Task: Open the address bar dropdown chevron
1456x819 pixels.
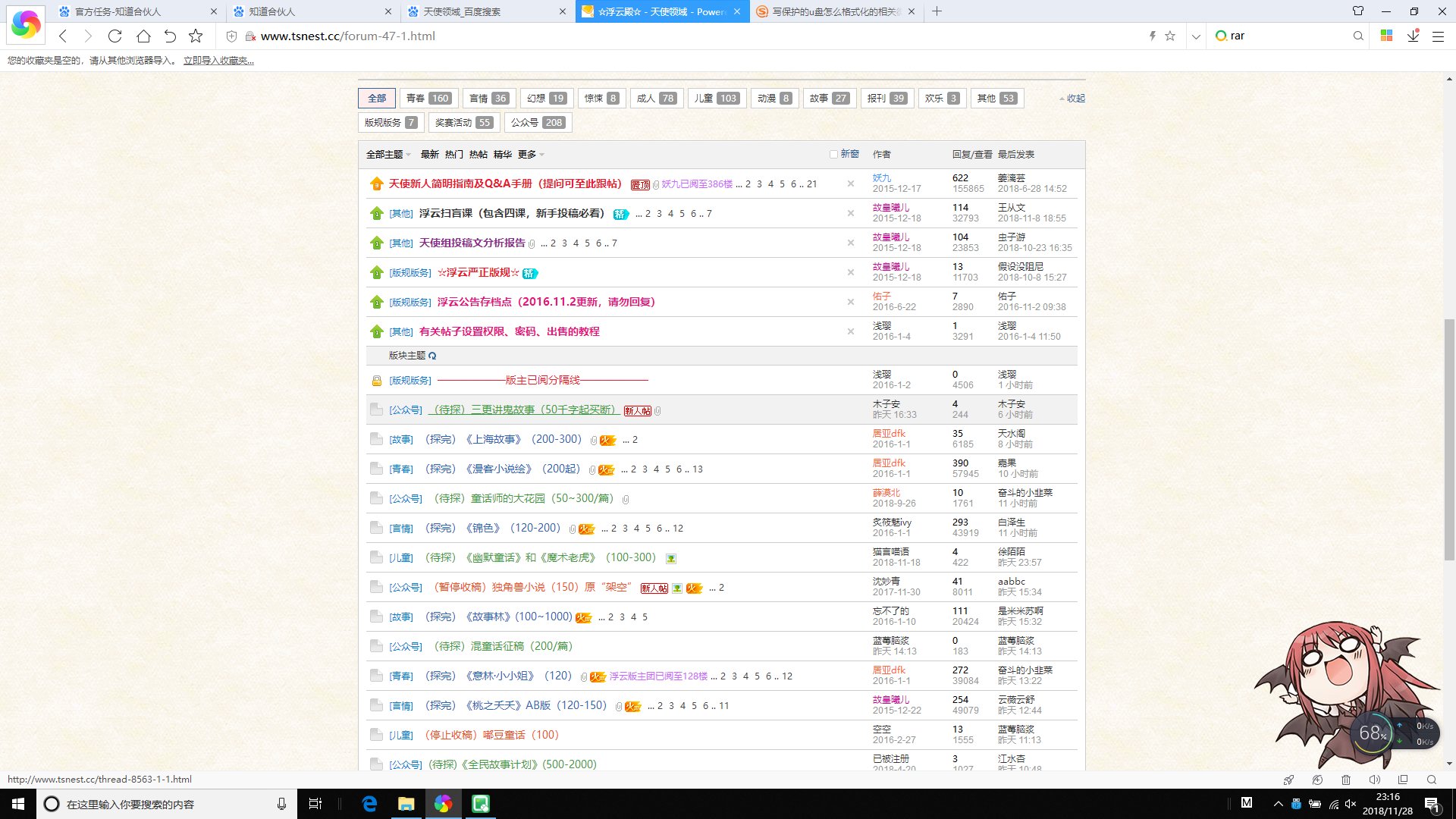Action: coord(1196,36)
